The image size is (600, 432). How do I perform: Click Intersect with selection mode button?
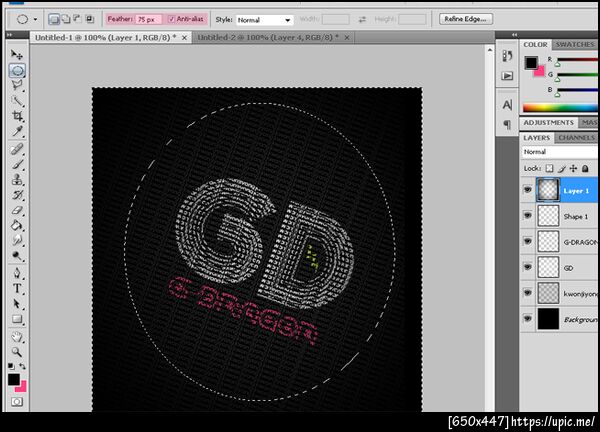click(90, 19)
